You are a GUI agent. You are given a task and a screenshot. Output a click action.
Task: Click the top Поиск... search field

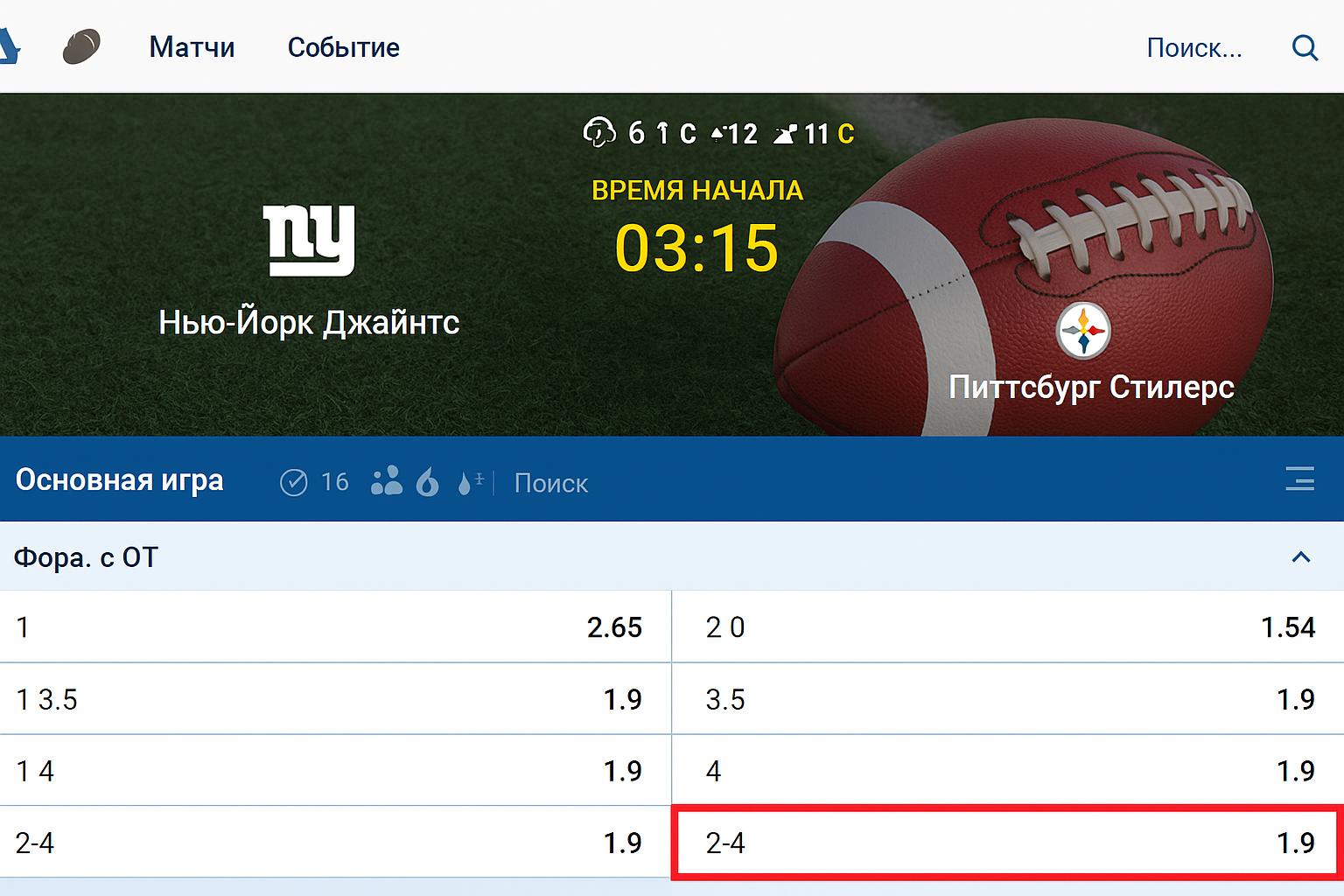click(x=1193, y=48)
